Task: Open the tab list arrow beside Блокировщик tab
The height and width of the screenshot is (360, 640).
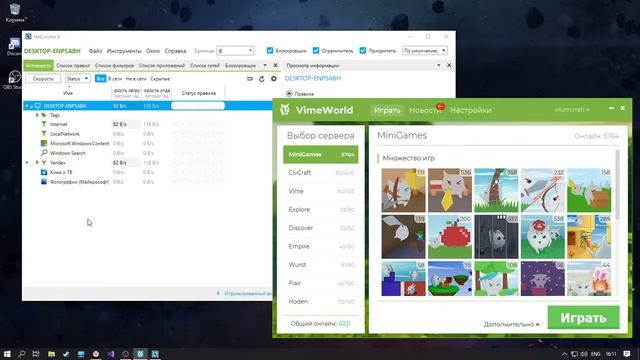Action: pyautogui.click(x=265, y=65)
